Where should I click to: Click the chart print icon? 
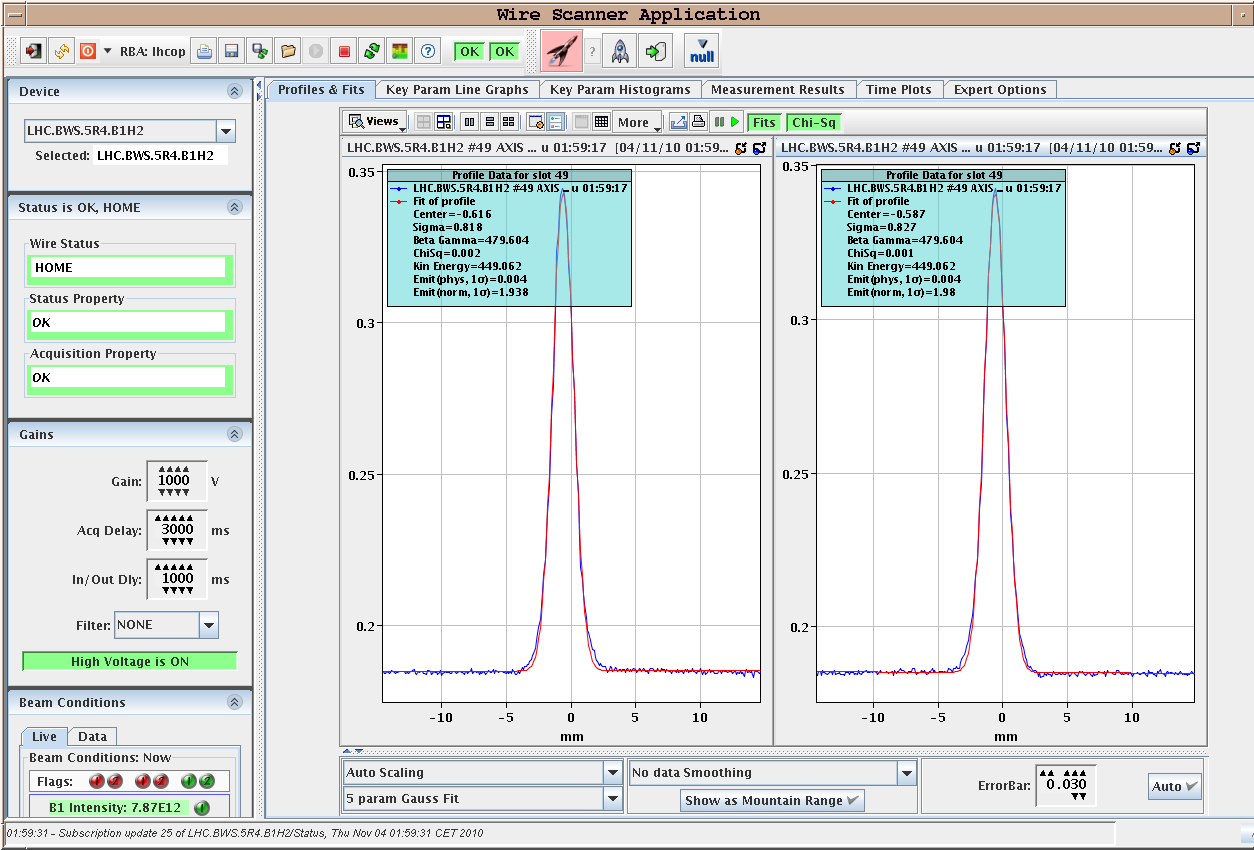698,122
